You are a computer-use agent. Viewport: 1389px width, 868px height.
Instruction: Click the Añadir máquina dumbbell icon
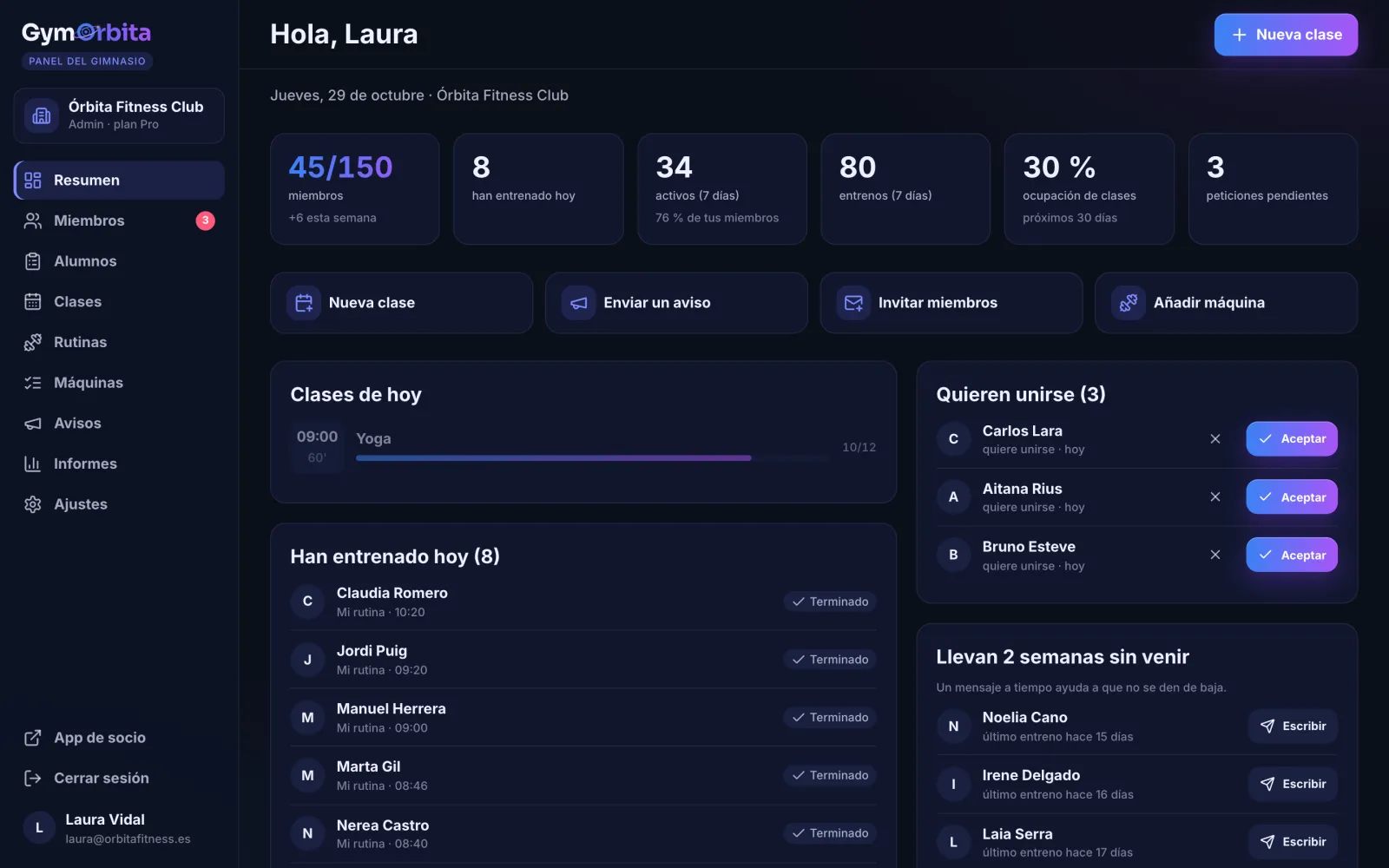[1129, 303]
